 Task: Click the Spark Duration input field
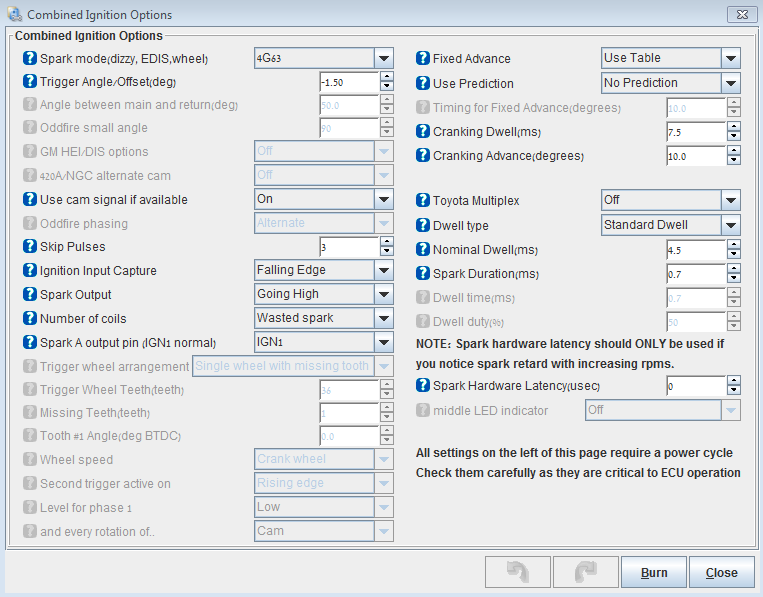tap(697, 274)
